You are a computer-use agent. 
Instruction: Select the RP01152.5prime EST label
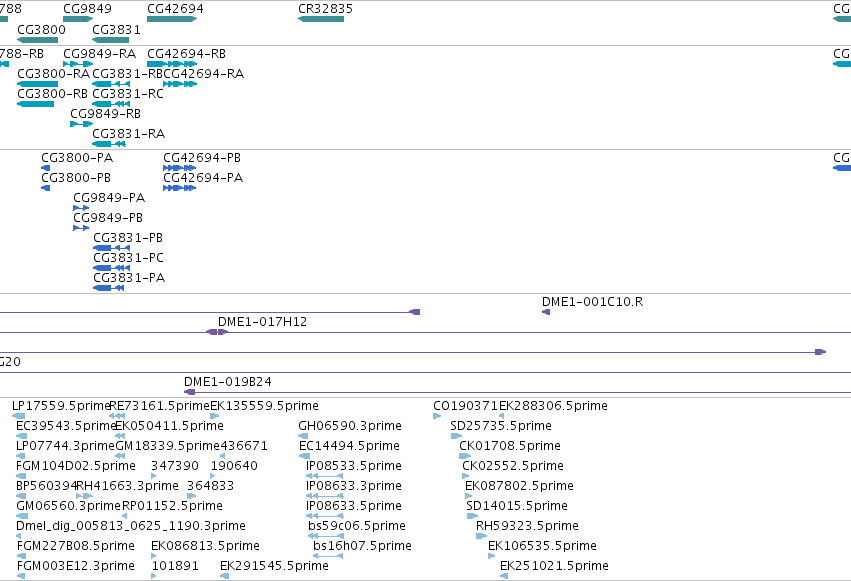click(x=173, y=507)
